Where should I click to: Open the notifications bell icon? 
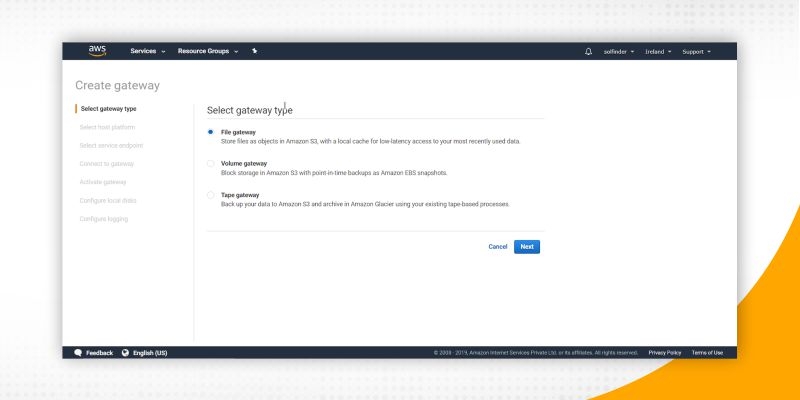coord(588,51)
